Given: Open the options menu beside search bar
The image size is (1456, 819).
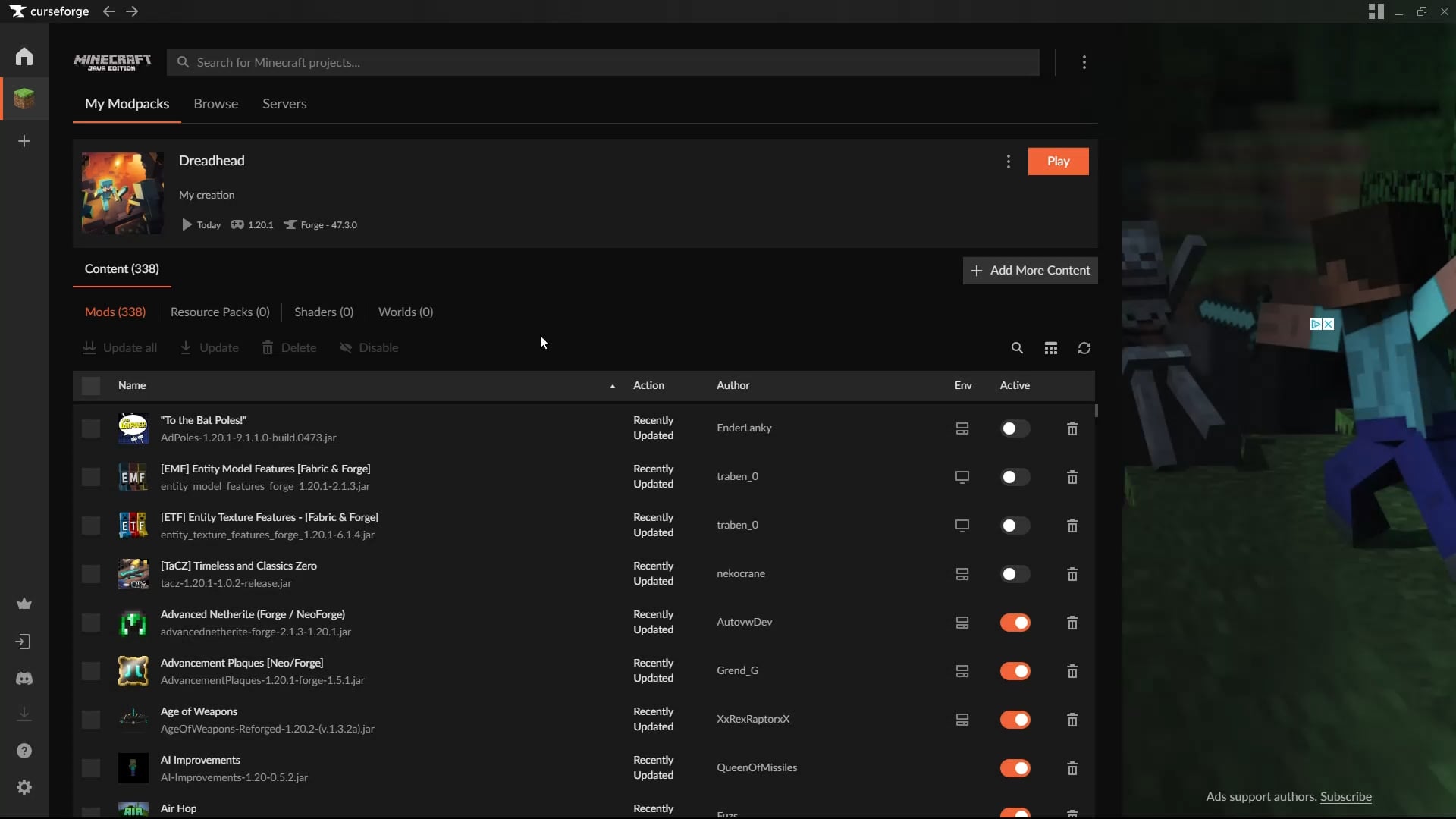Looking at the screenshot, I should click(1084, 62).
